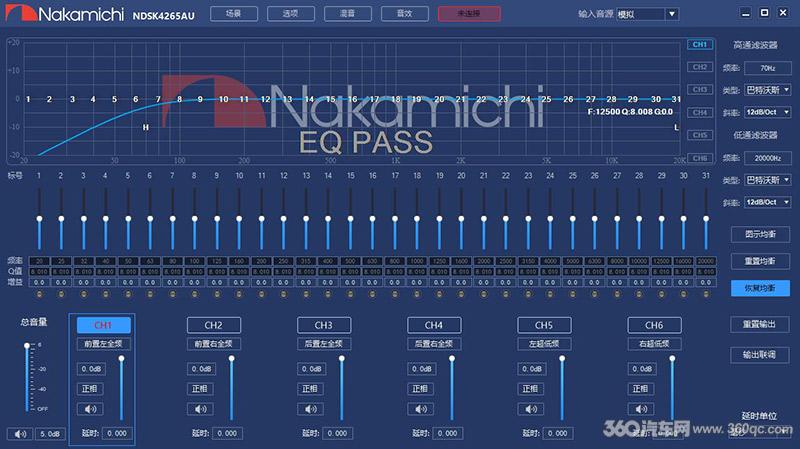Screen dimensions: 800x449
Task: Open the input source dropdown 模拟
Action: (648, 14)
